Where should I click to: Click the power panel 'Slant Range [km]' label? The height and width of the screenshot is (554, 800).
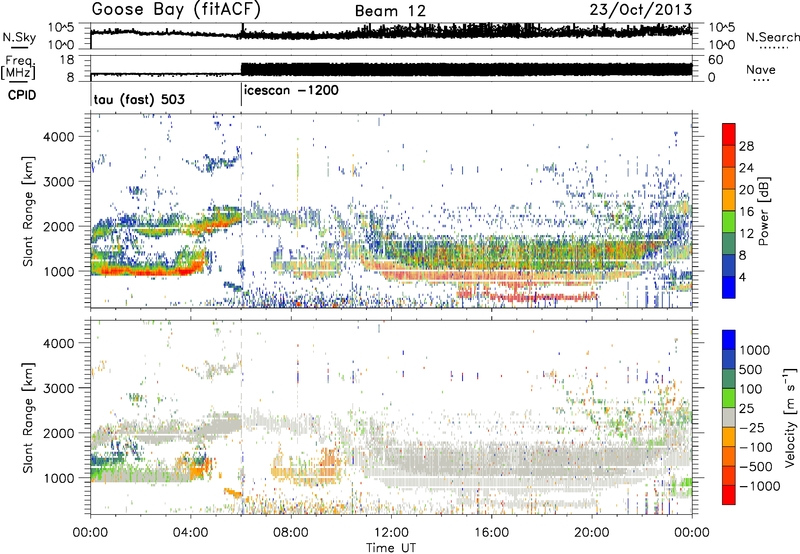pos(28,211)
